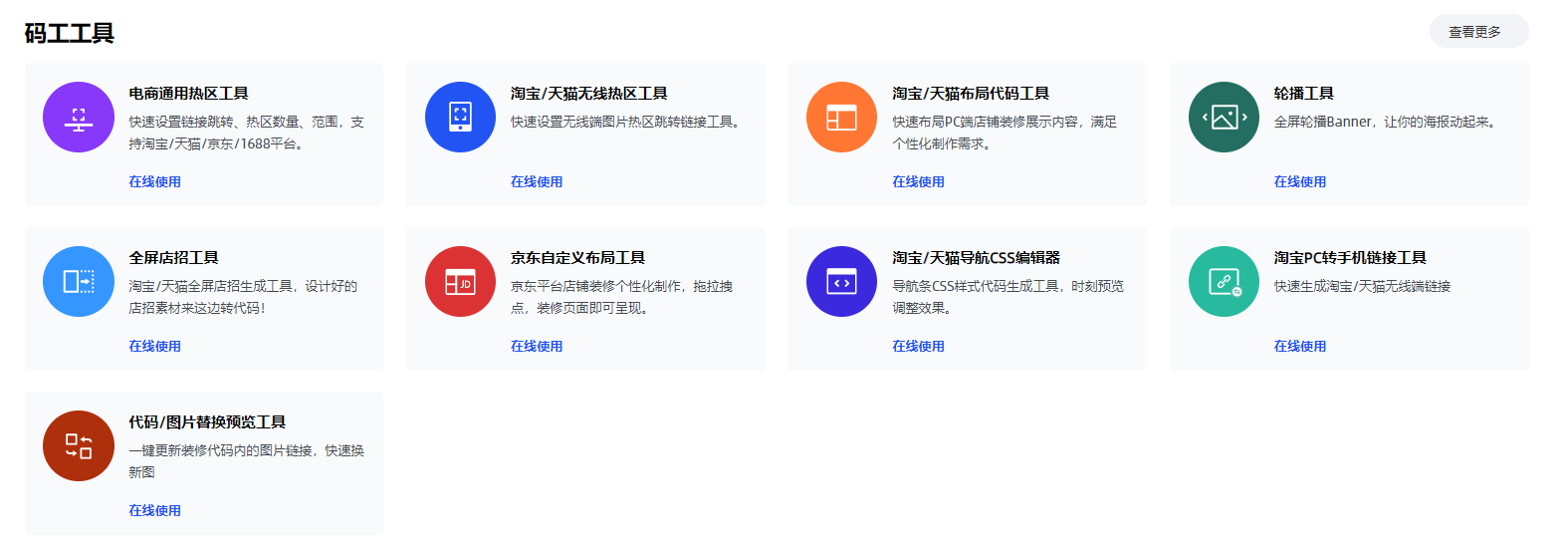Click 在线使用 under 轮播工具

tap(1300, 181)
